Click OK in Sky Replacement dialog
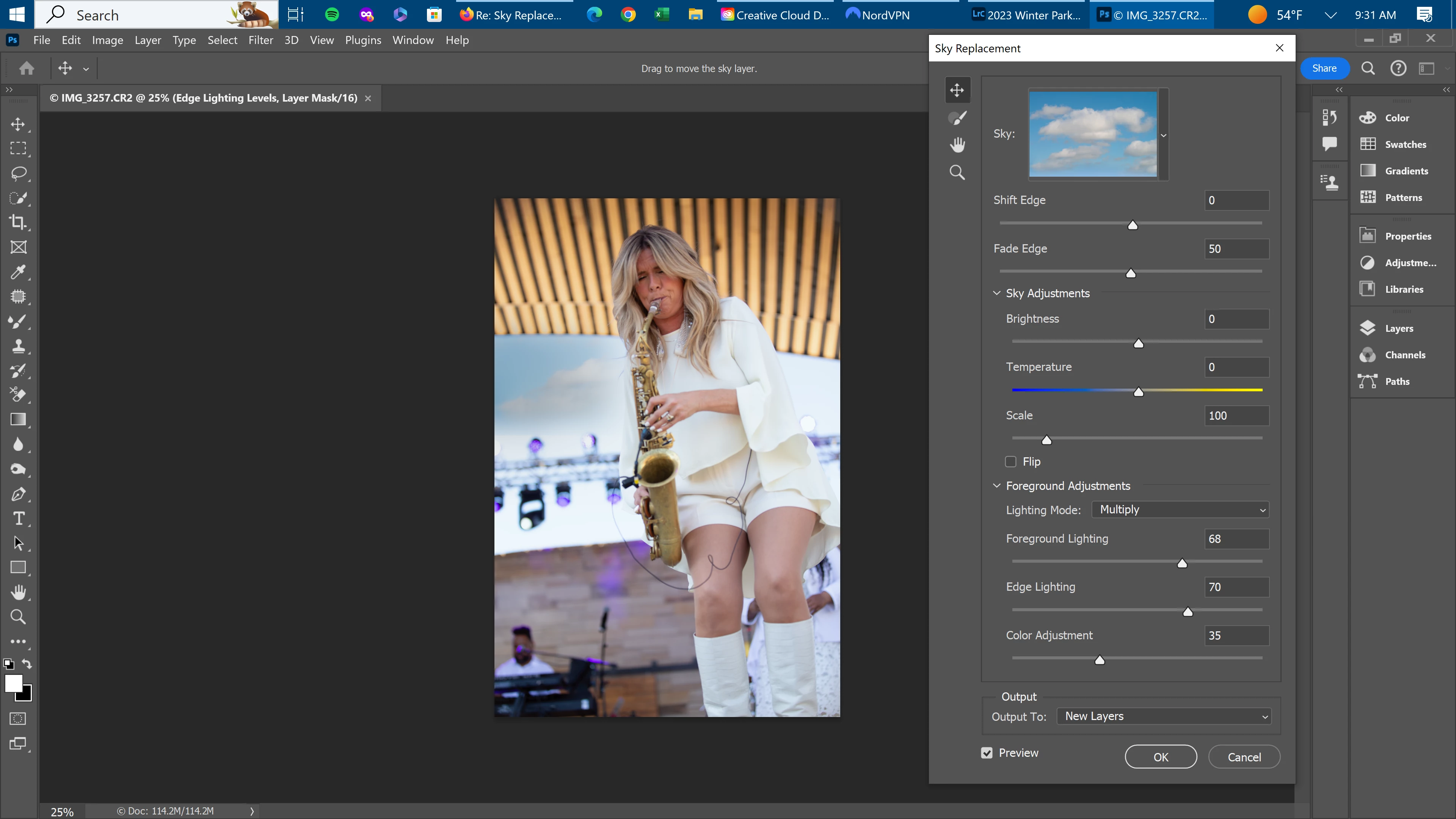The width and height of the screenshot is (1456, 819). pyautogui.click(x=1160, y=757)
